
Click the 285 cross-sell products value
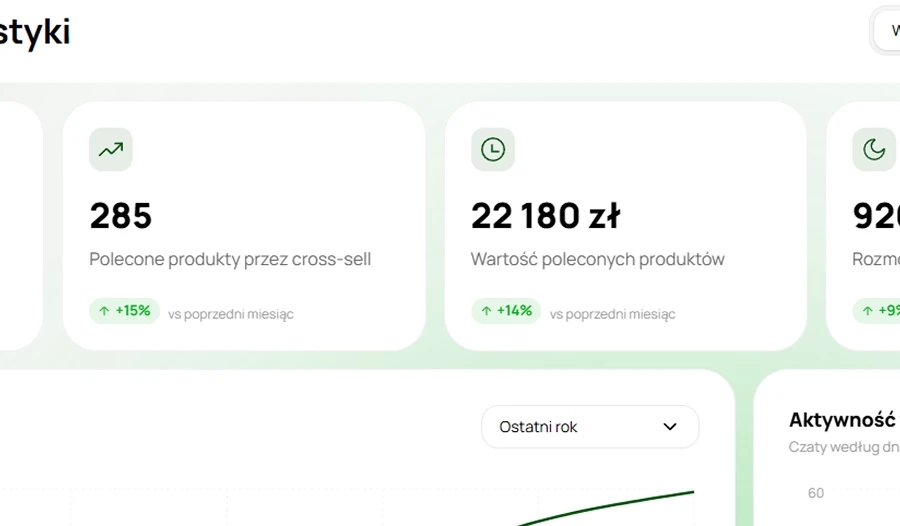pyautogui.click(x=121, y=215)
